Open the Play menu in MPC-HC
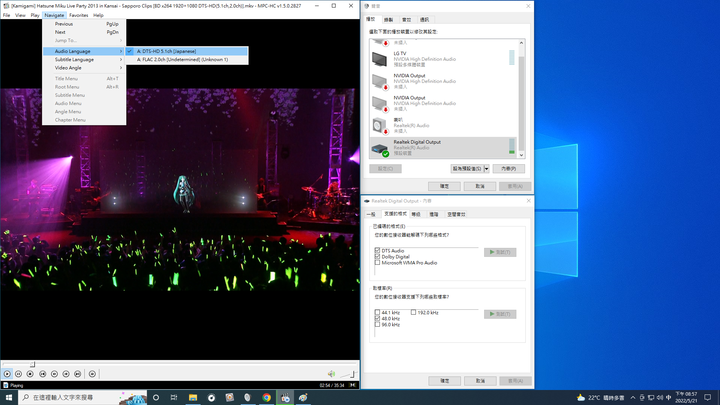The image size is (720, 405). pos(35,15)
